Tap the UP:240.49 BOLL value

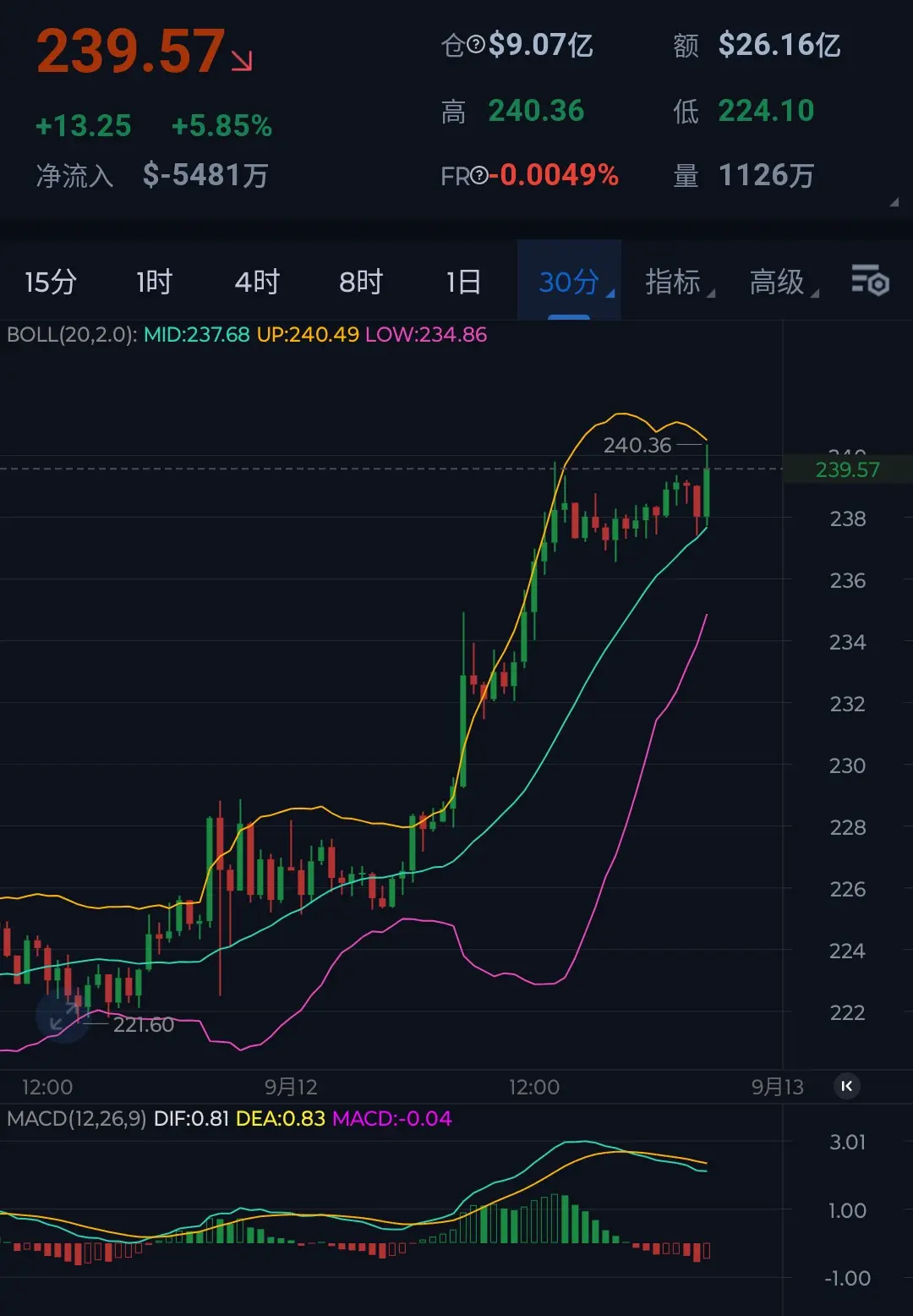pos(308,334)
